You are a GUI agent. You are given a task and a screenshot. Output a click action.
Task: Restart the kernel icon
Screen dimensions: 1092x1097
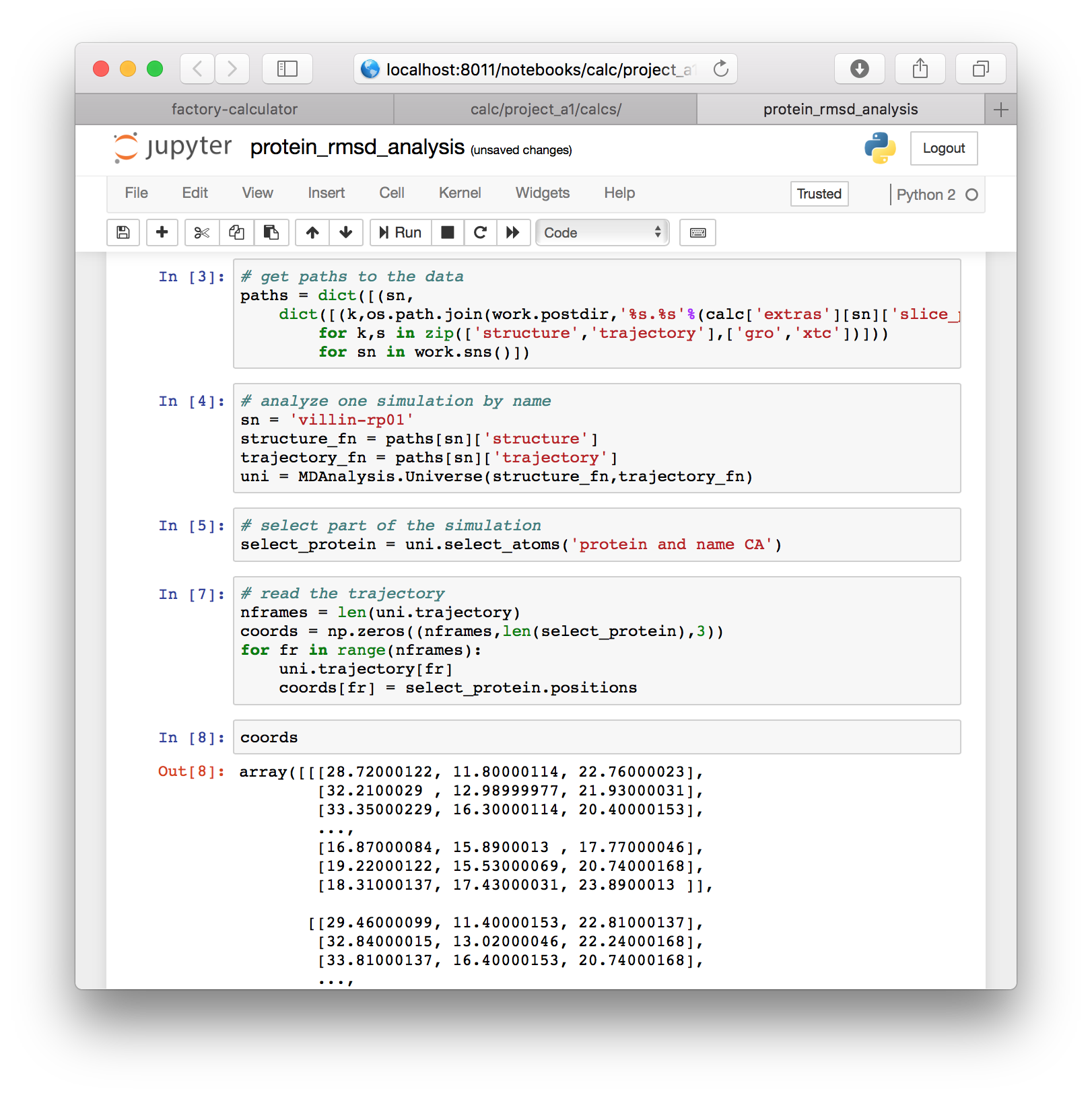(480, 232)
